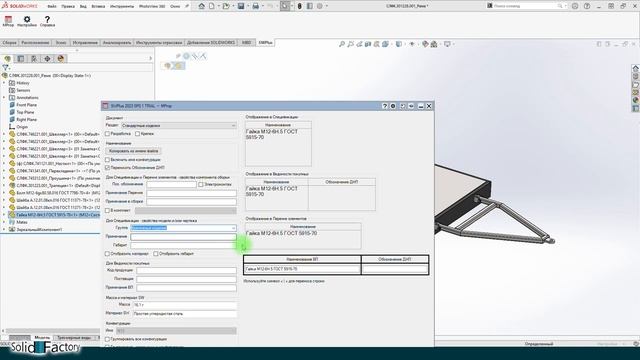Screen dimensions: 640x360
Task: Click the Rebuild traffic light icon
Action: coord(300,6)
